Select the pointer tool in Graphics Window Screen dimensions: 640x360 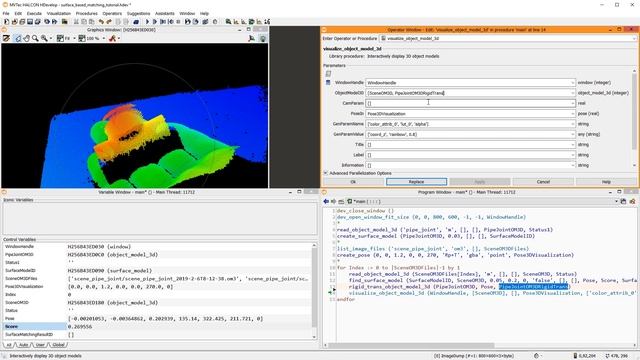point(18,38)
